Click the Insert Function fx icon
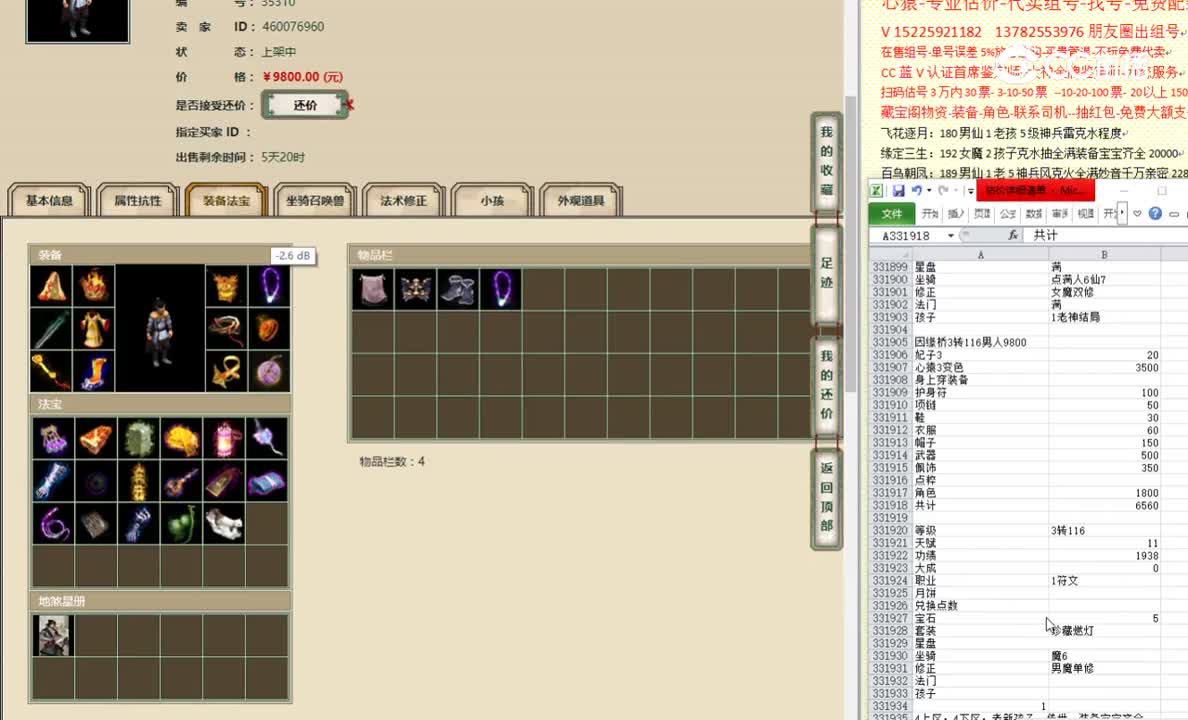The image size is (1188, 720). tap(1013, 234)
